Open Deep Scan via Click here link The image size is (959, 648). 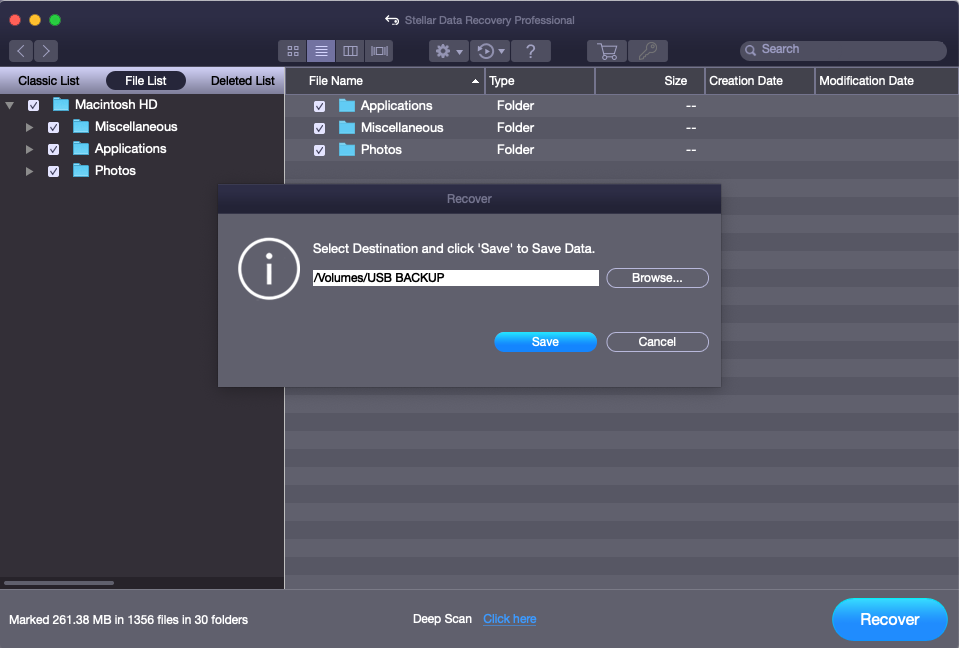[x=509, y=619]
